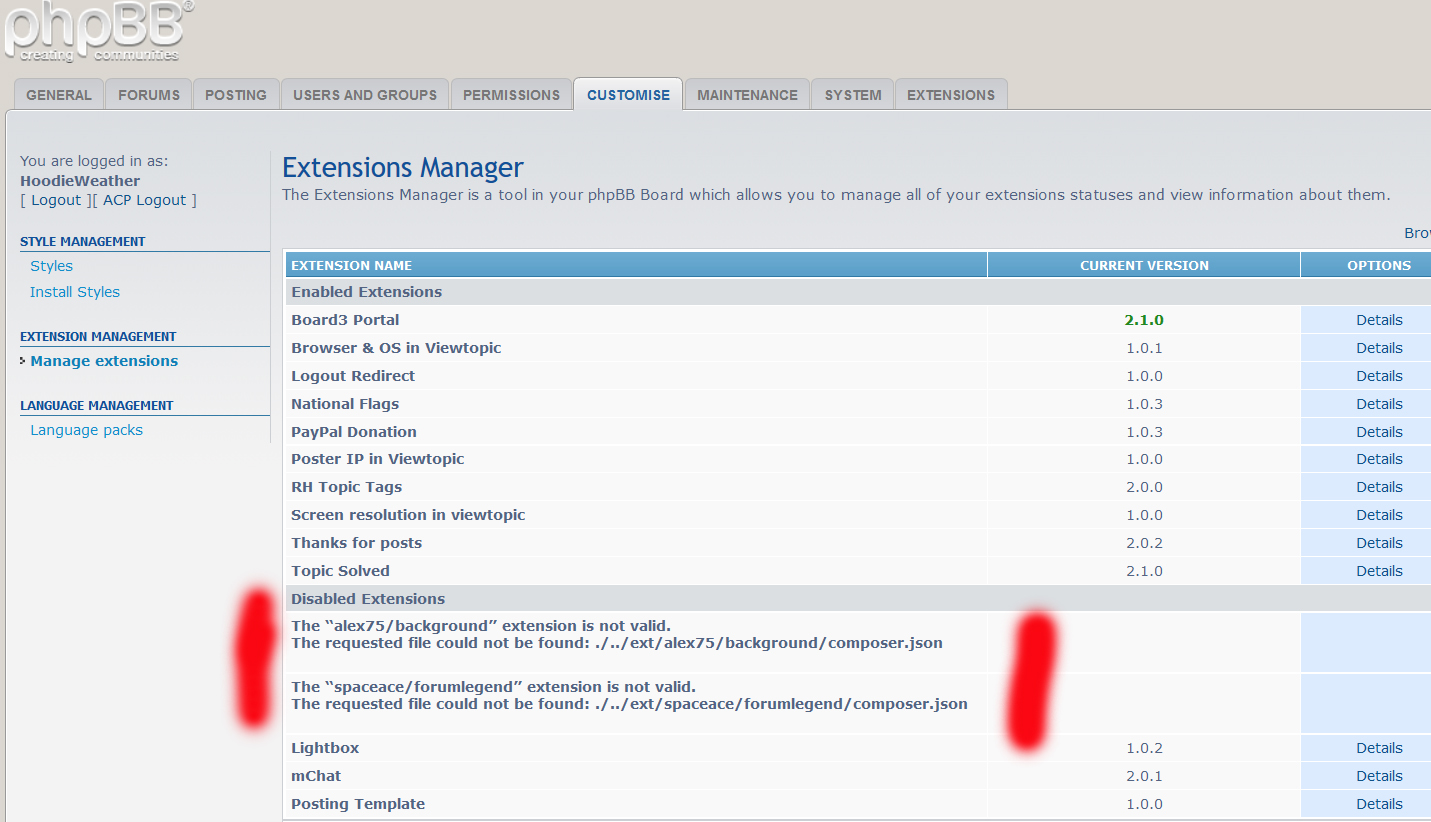
Task: View Details for Posting Template
Action: (1379, 804)
